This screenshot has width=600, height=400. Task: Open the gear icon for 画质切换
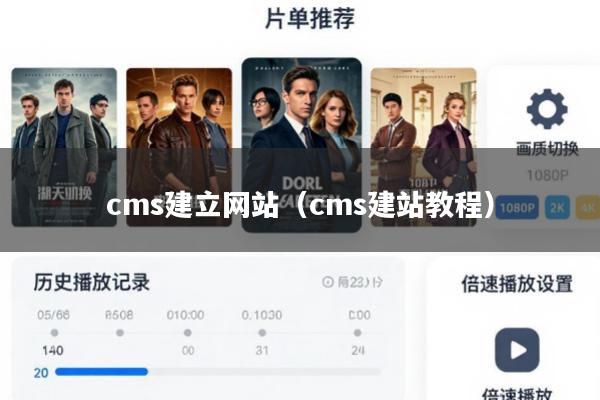coord(547,109)
